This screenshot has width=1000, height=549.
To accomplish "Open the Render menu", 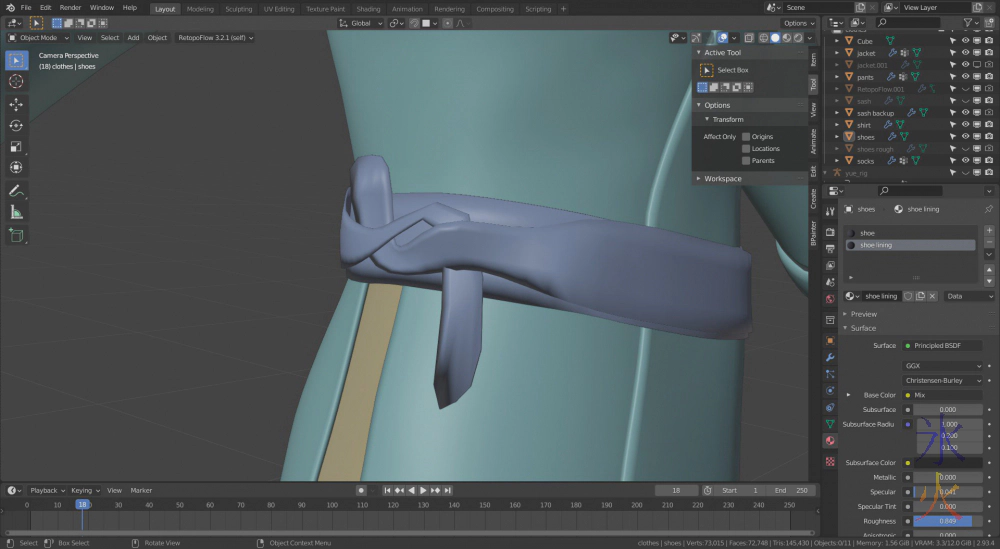I will click(x=70, y=7).
